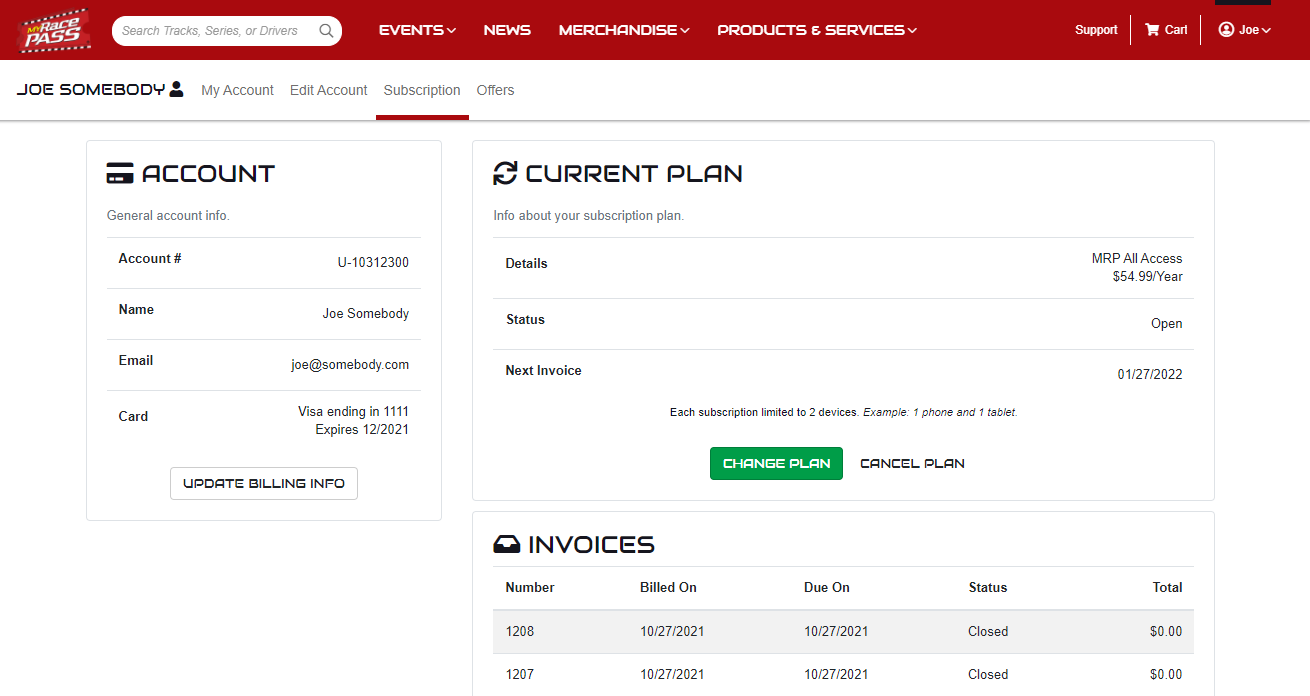This screenshot has width=1310, height=696.
Task: Click the $54.99/Year price
Action: pos(1148,277)
